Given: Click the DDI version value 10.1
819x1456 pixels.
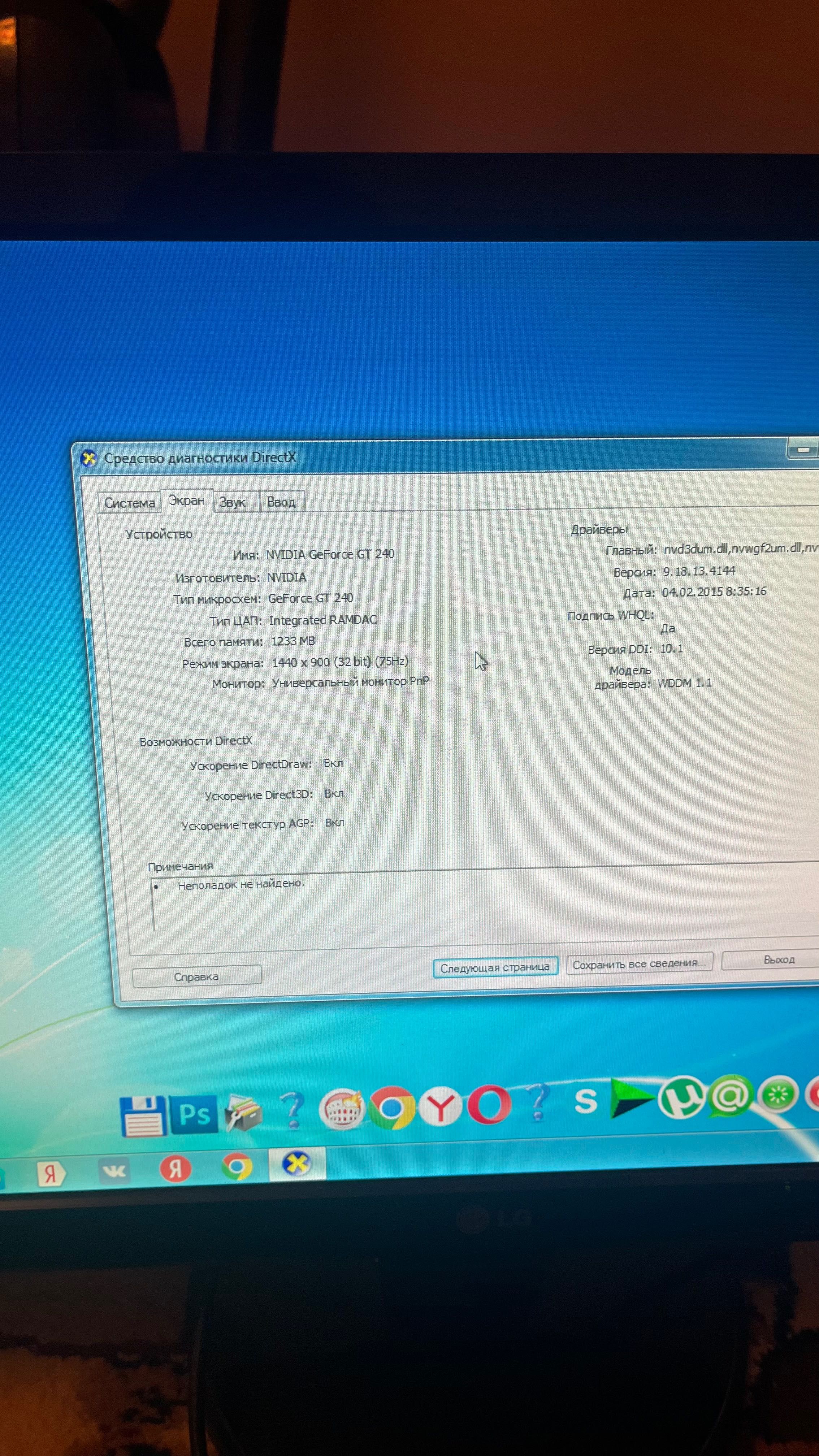Looking at the screenshot, I should click(671, 649).
